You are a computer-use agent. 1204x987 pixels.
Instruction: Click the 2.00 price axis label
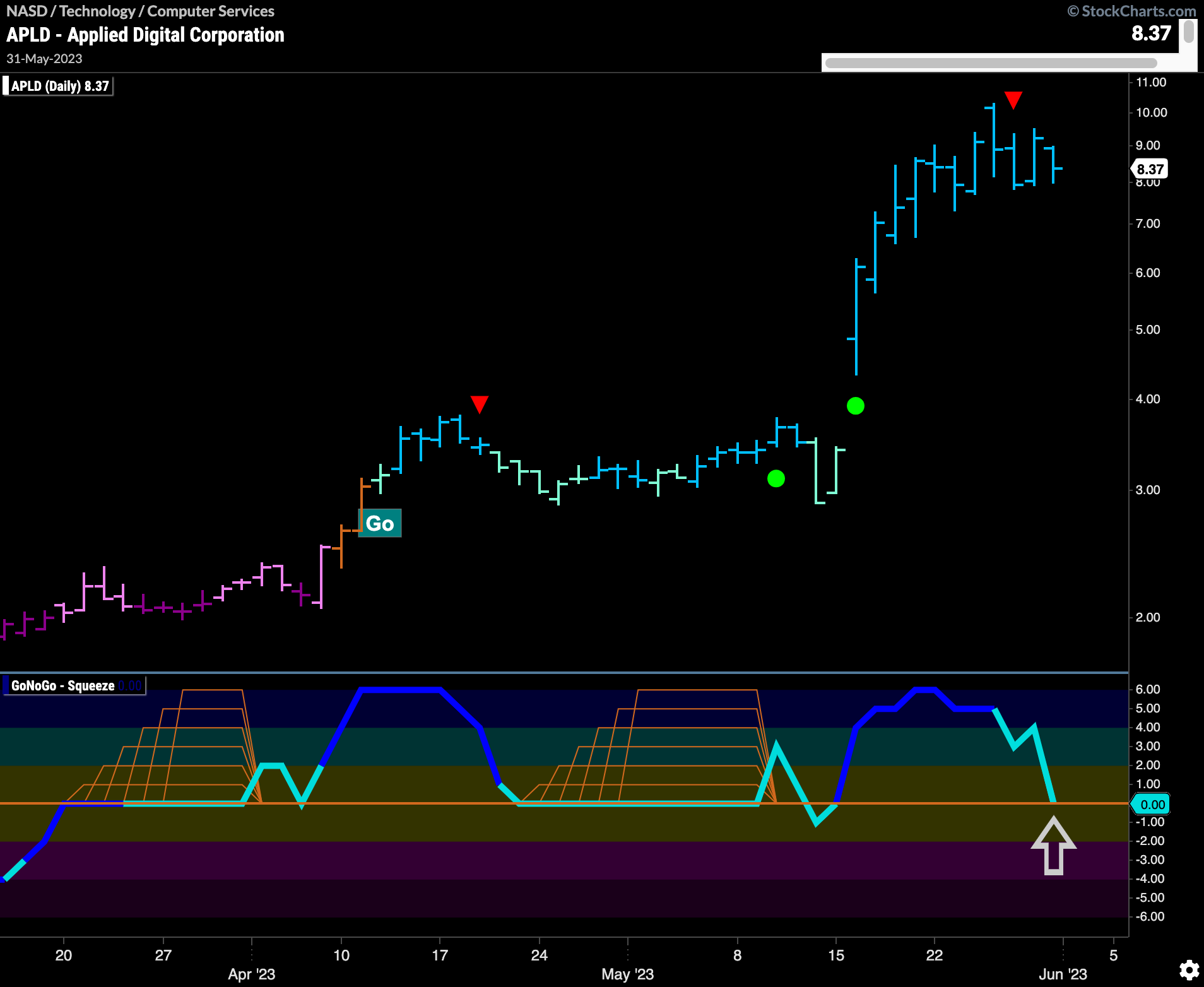coord(1148,617)
